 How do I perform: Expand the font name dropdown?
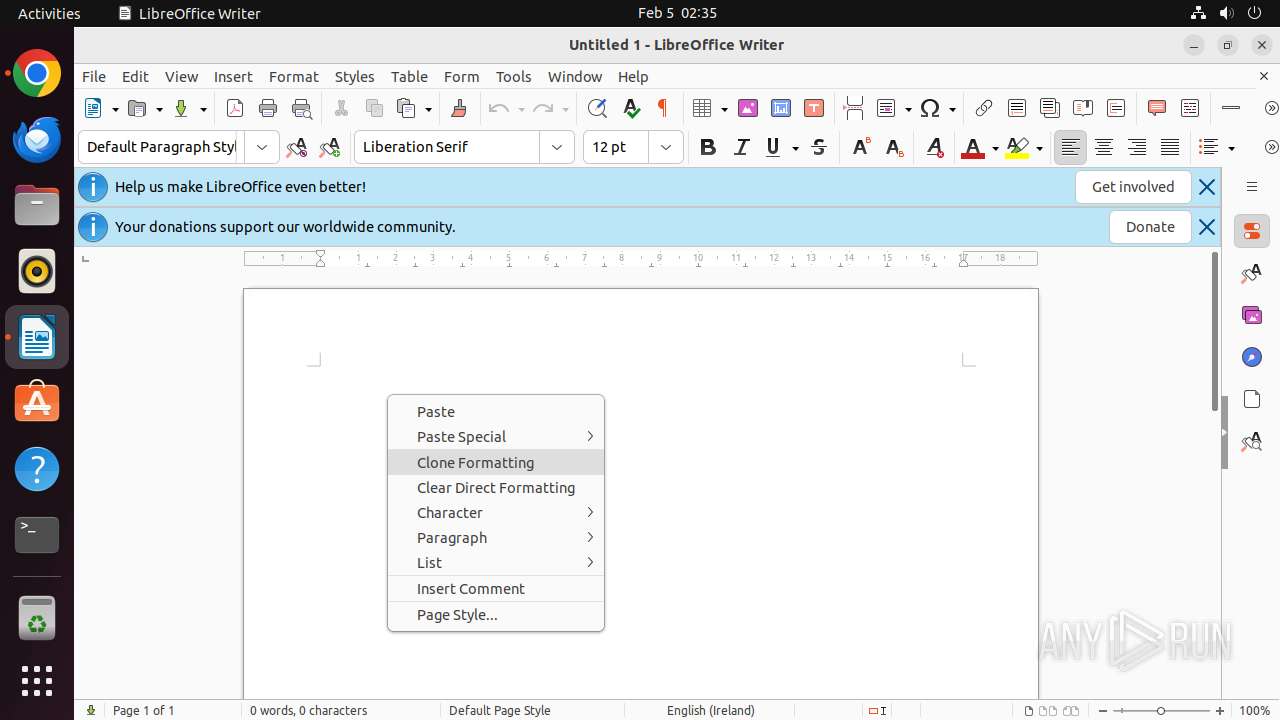click(x=557, y=147)
